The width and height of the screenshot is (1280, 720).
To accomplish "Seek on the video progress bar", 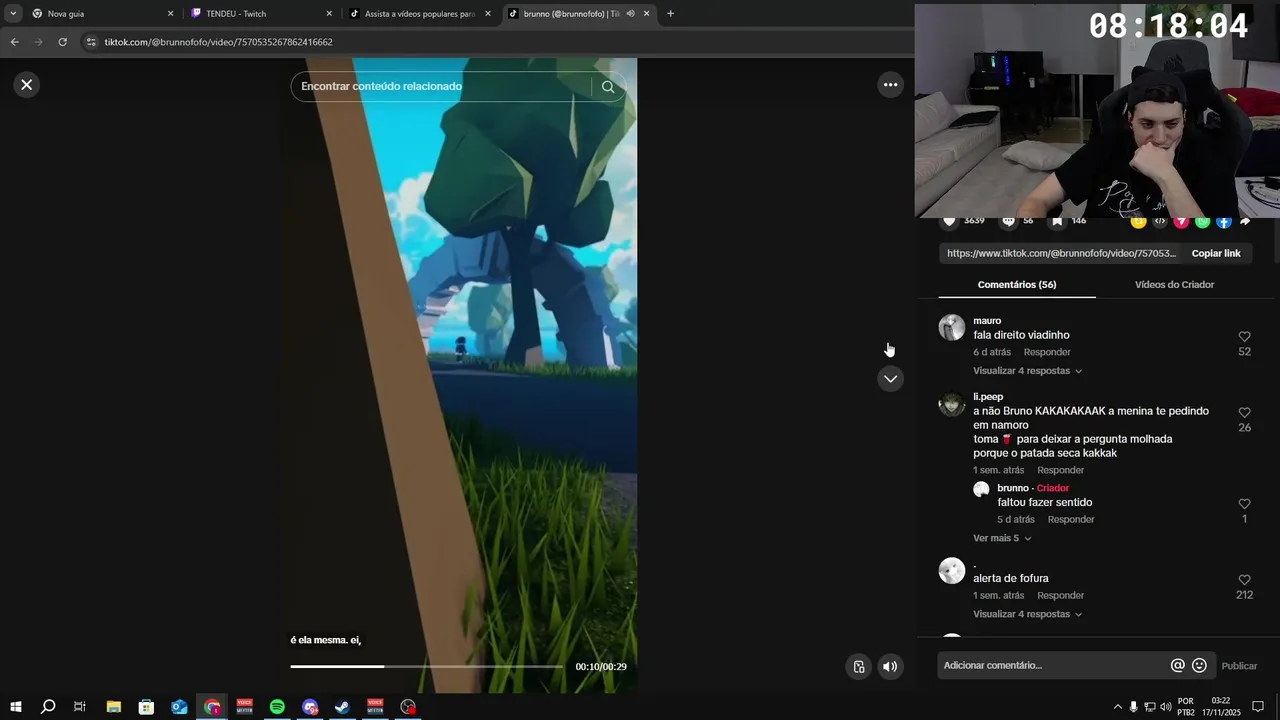I will 426,666.
